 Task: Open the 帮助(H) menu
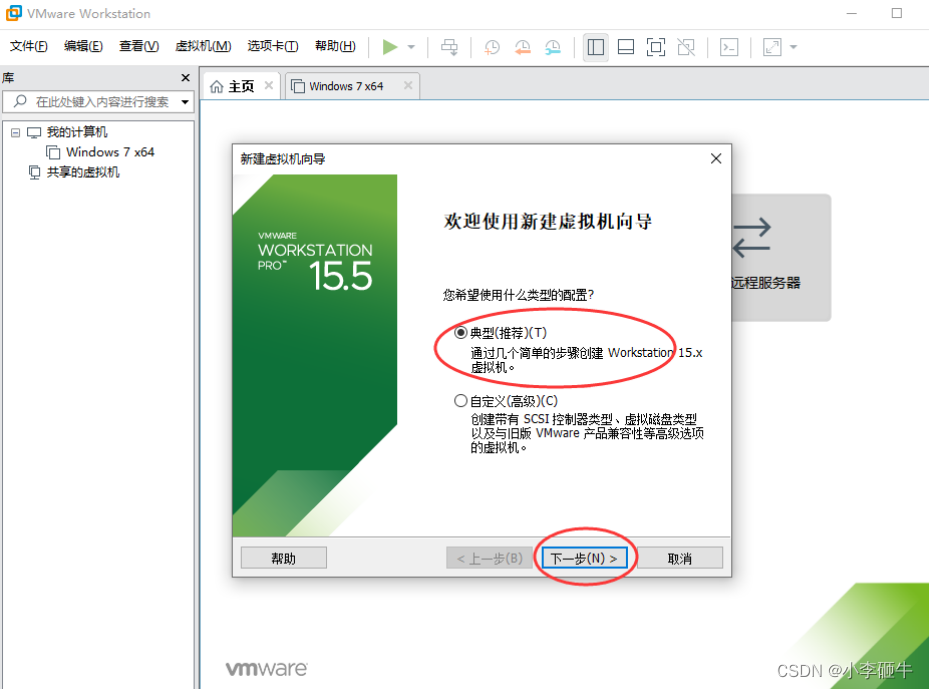(x=335, y=46)
